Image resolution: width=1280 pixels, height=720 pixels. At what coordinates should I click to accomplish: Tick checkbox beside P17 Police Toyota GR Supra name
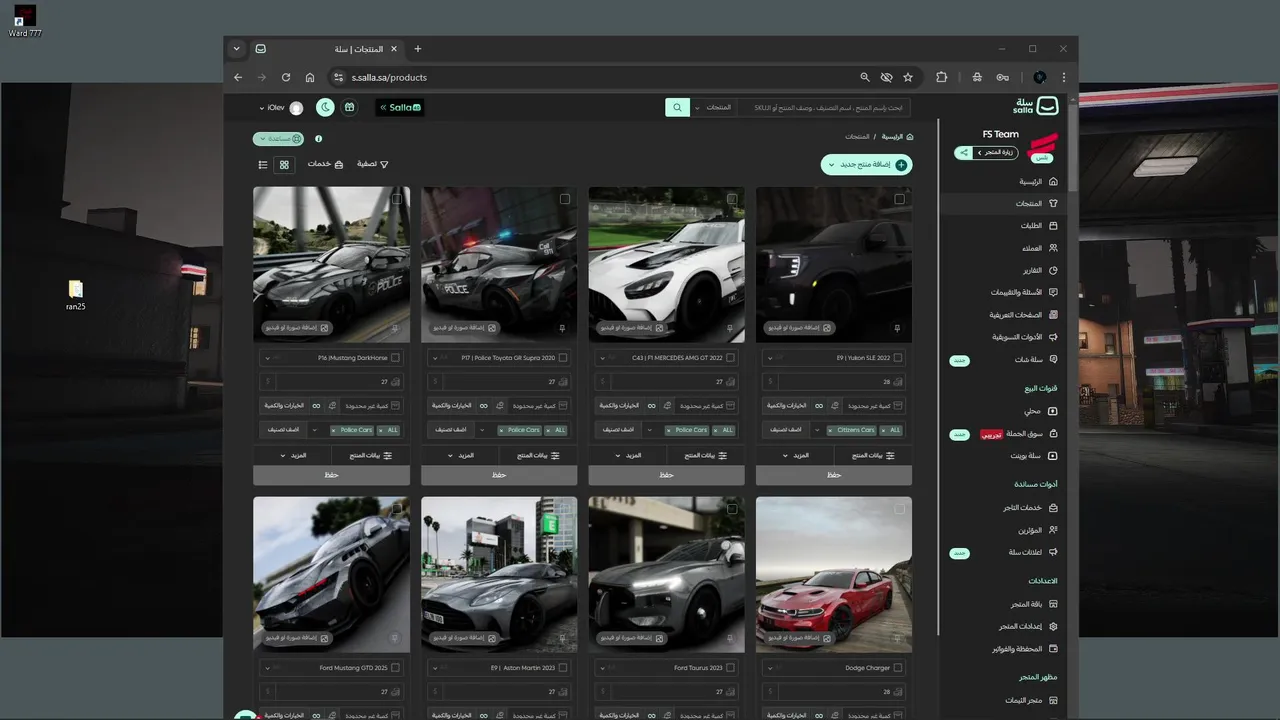coord(563,358)
